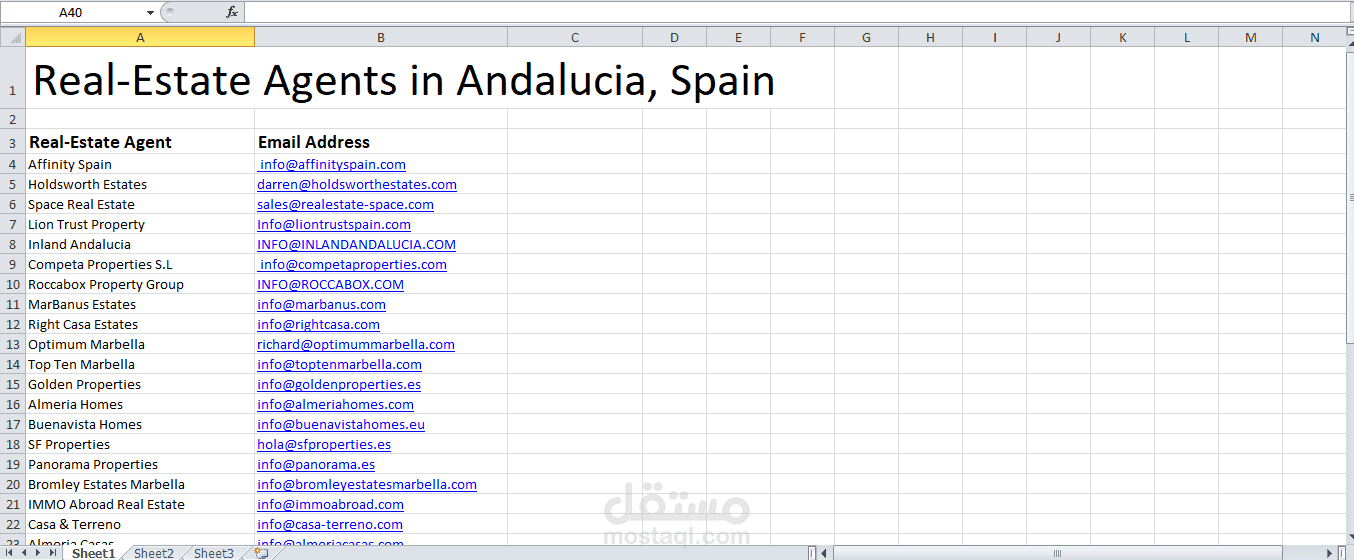
Task: Click inside the Name Box showing A40
Action: click(x=72, y=12)
